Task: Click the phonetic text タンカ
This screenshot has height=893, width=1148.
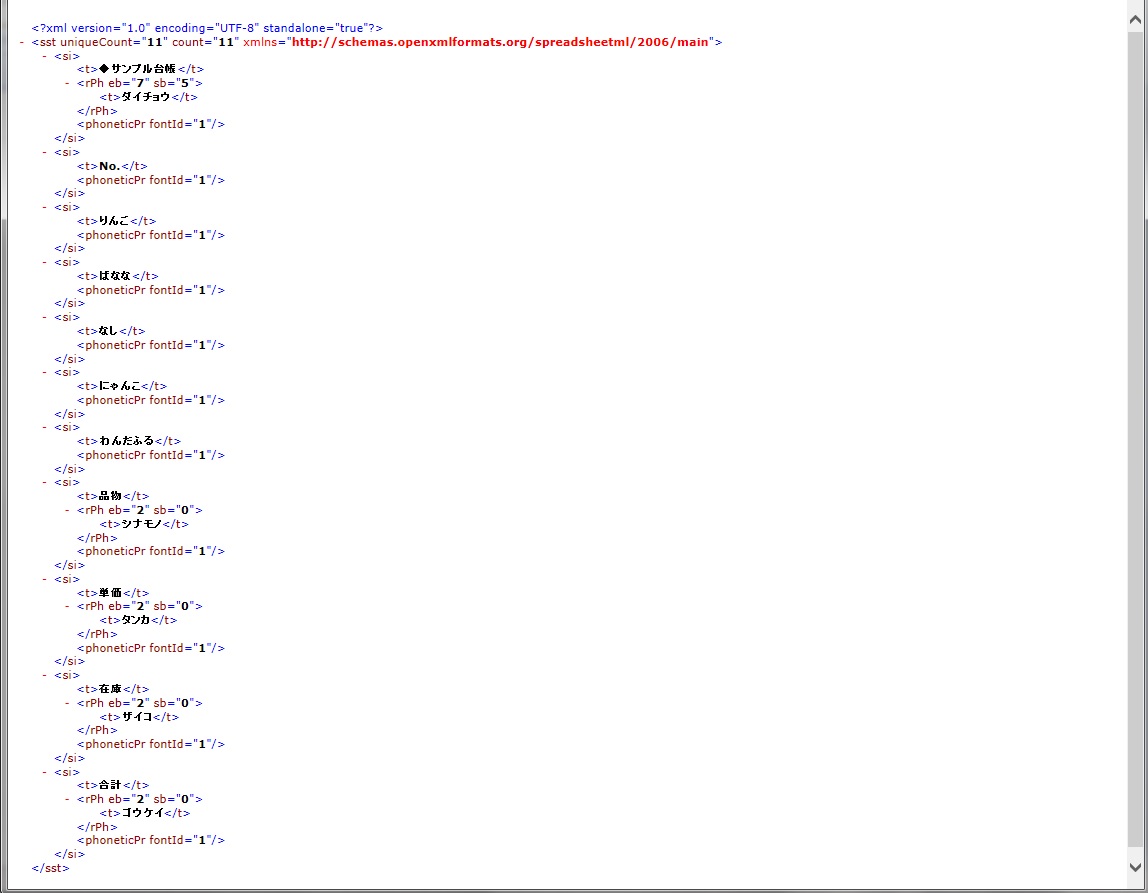Action: 136,620
